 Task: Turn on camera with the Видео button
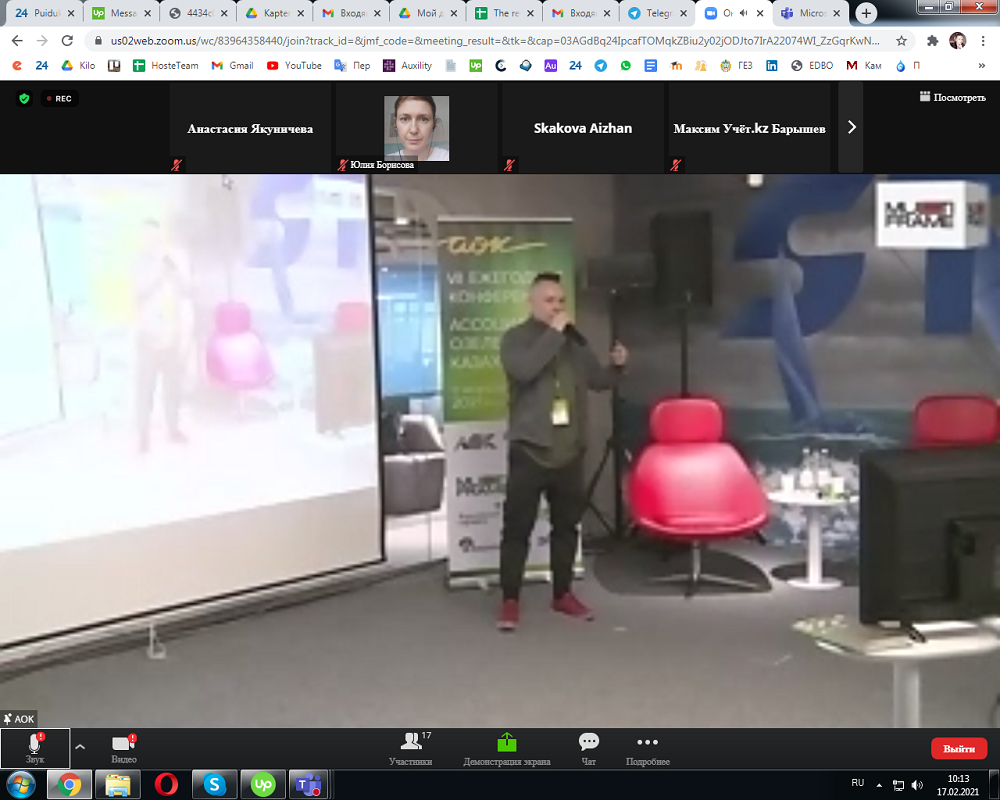click(123, 748)
